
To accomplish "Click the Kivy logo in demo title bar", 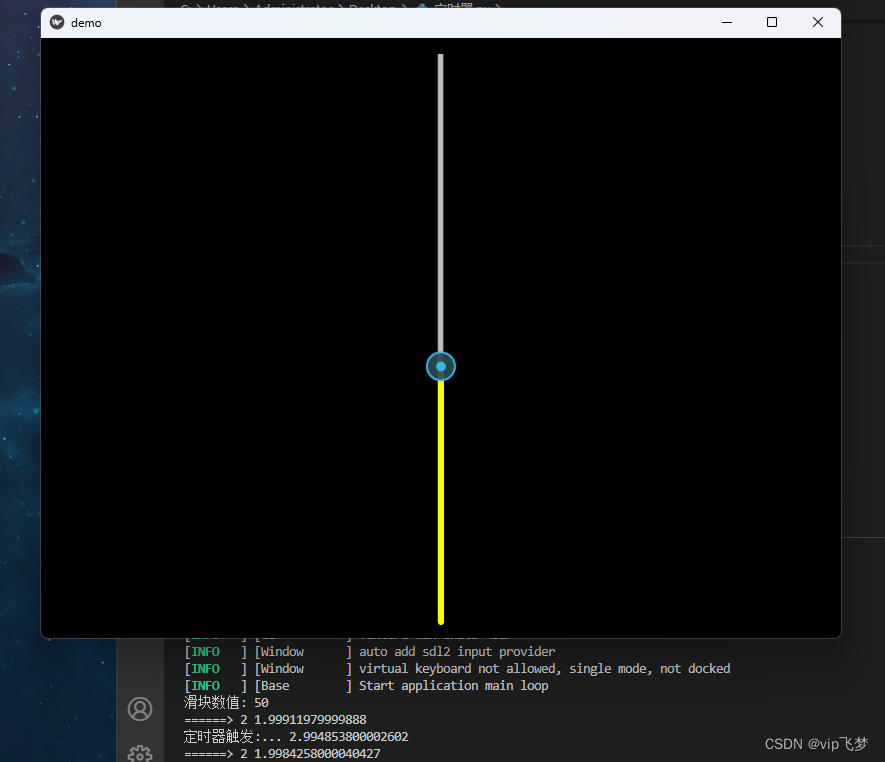I will pyautogui.click(x=56, y=23).
